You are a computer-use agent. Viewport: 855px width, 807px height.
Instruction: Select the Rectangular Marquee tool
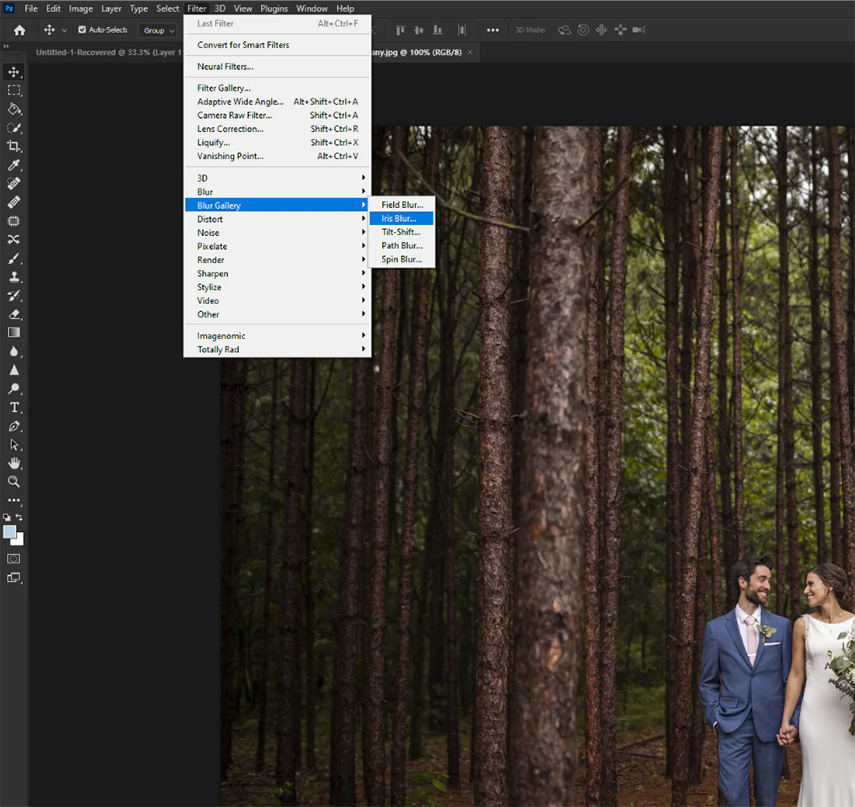click(14, 90)
